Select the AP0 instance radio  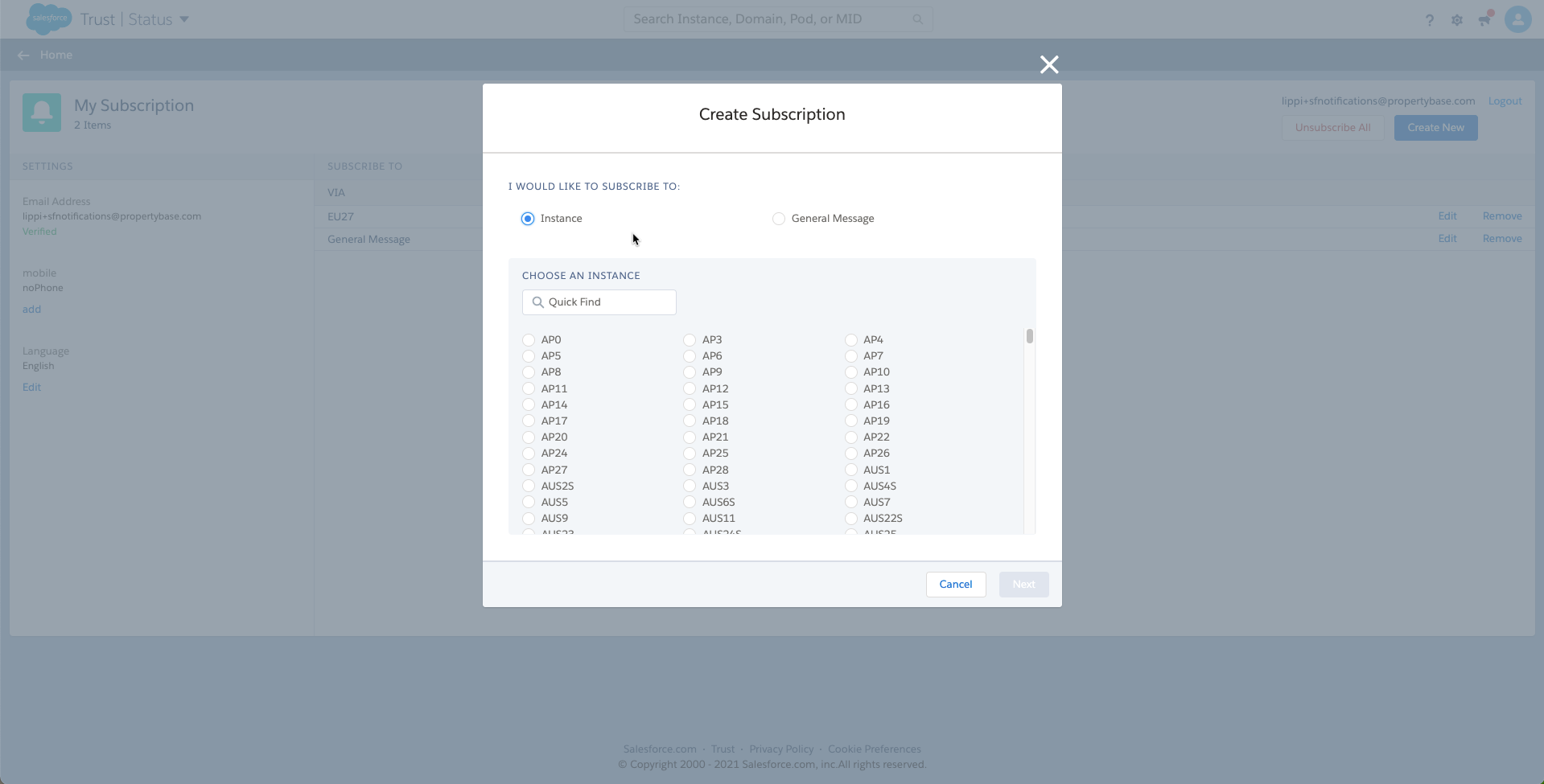click(529, 340)
